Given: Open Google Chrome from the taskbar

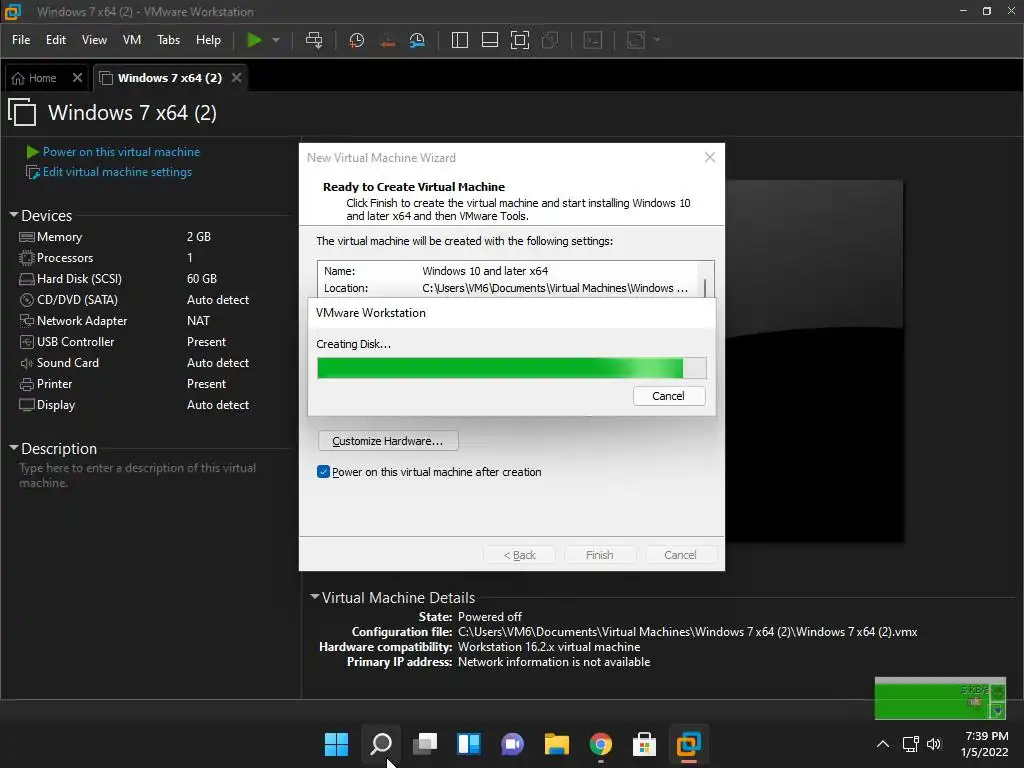Looking at the screenshot, I should (x=600, y=744).
